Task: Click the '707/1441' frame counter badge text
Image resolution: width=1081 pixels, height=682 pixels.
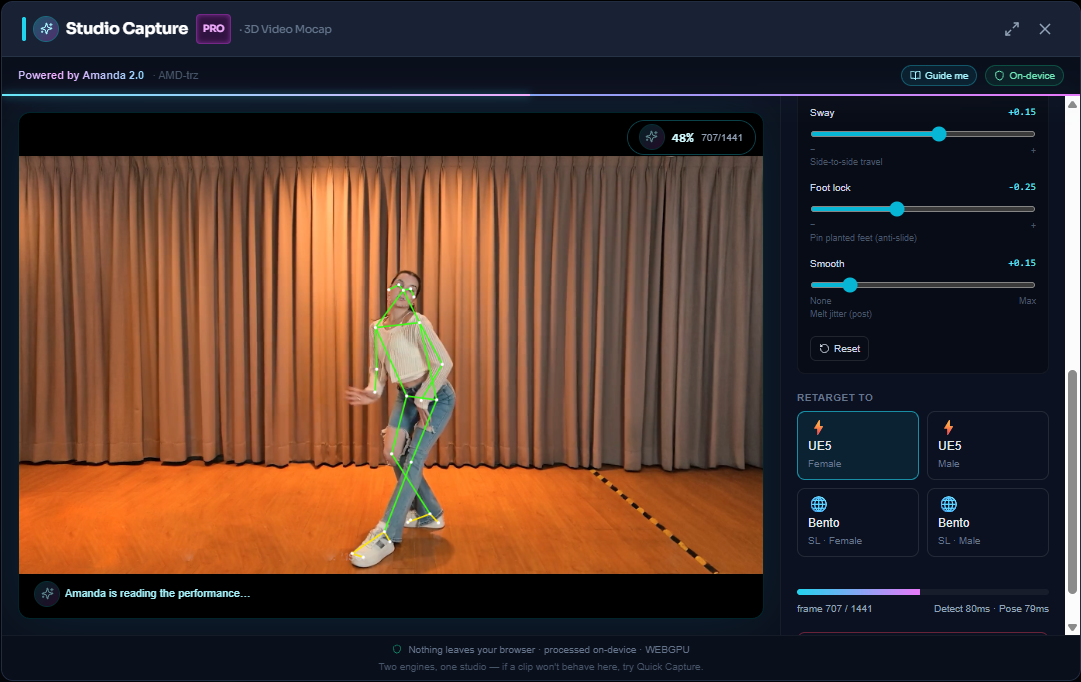Action: pos(721,137)
